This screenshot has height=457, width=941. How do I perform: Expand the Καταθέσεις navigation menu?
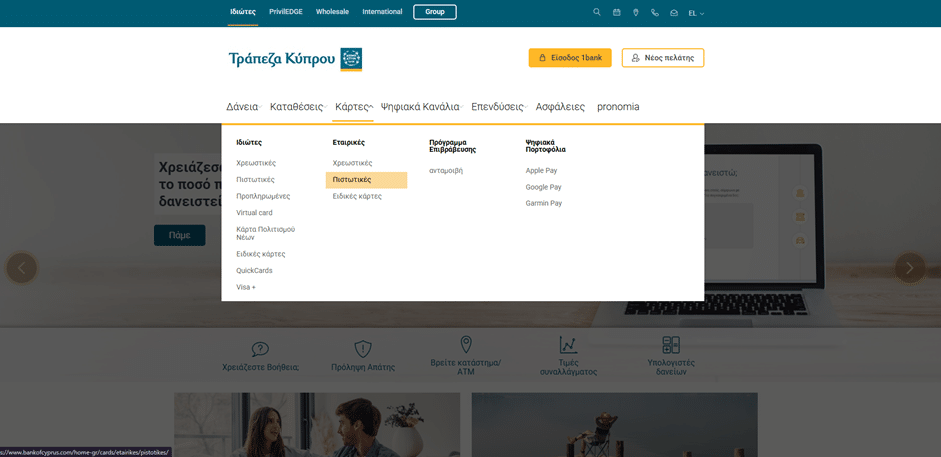click(297, 107)
